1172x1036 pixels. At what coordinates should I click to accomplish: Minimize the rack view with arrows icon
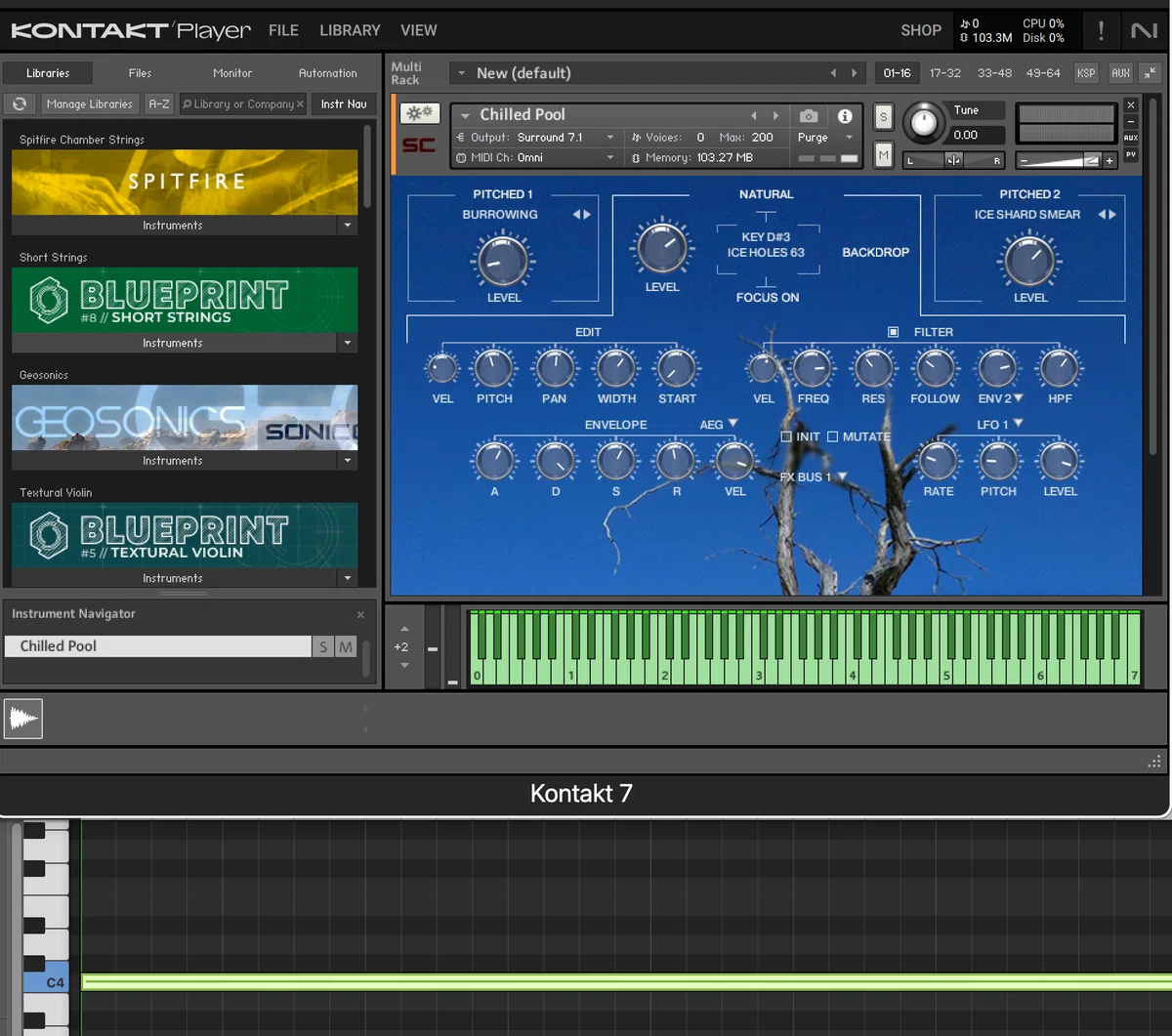click(x=1150, y=73)
